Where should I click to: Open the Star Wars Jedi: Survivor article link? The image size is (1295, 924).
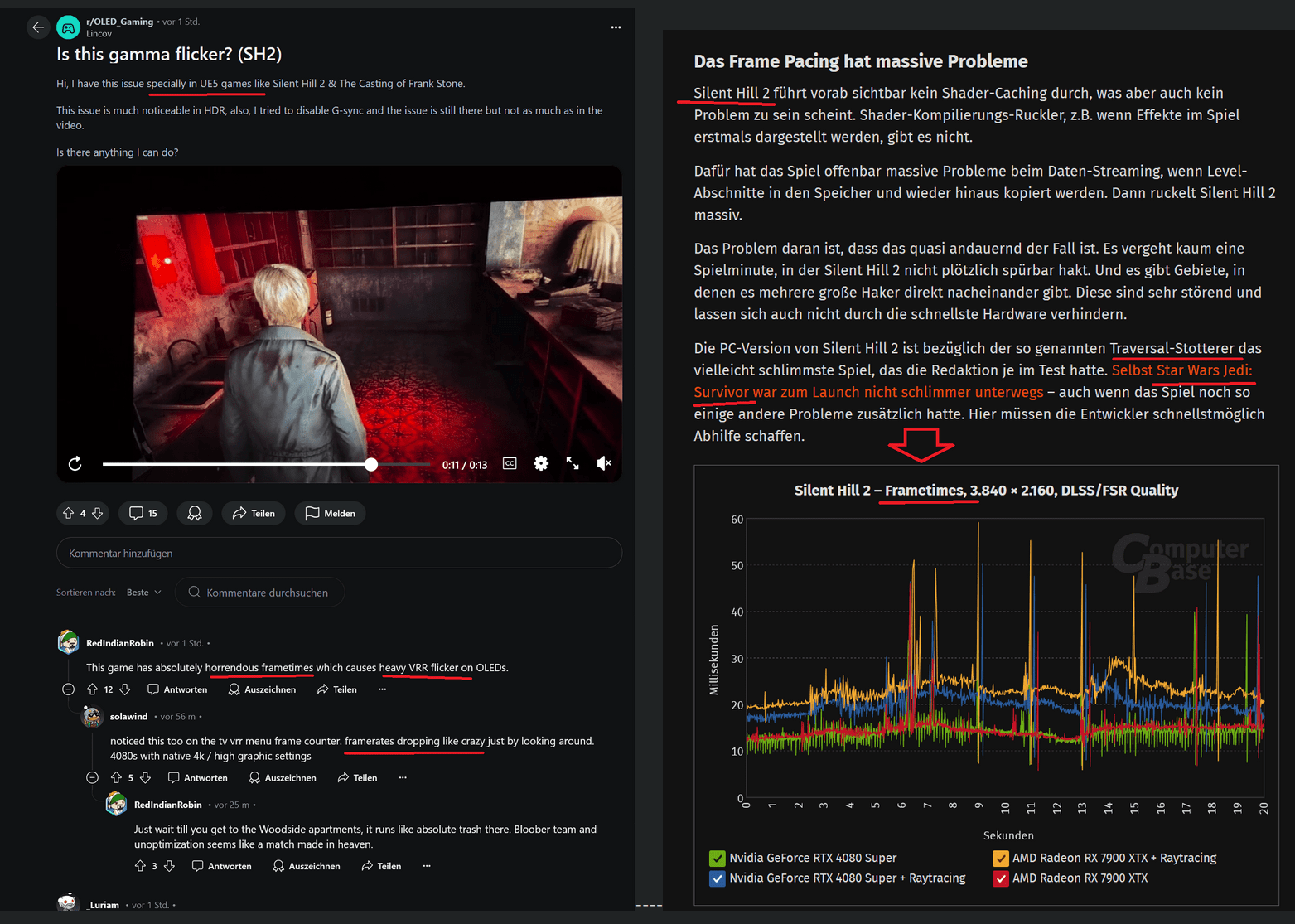pos(973,381)
